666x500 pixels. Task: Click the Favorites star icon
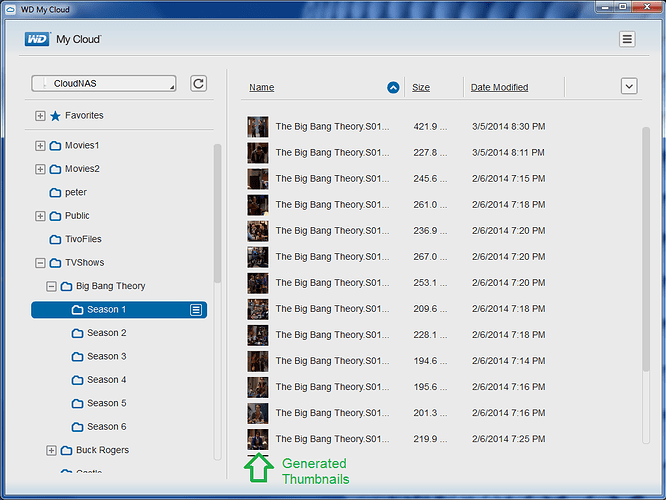[x=55, y=116]
